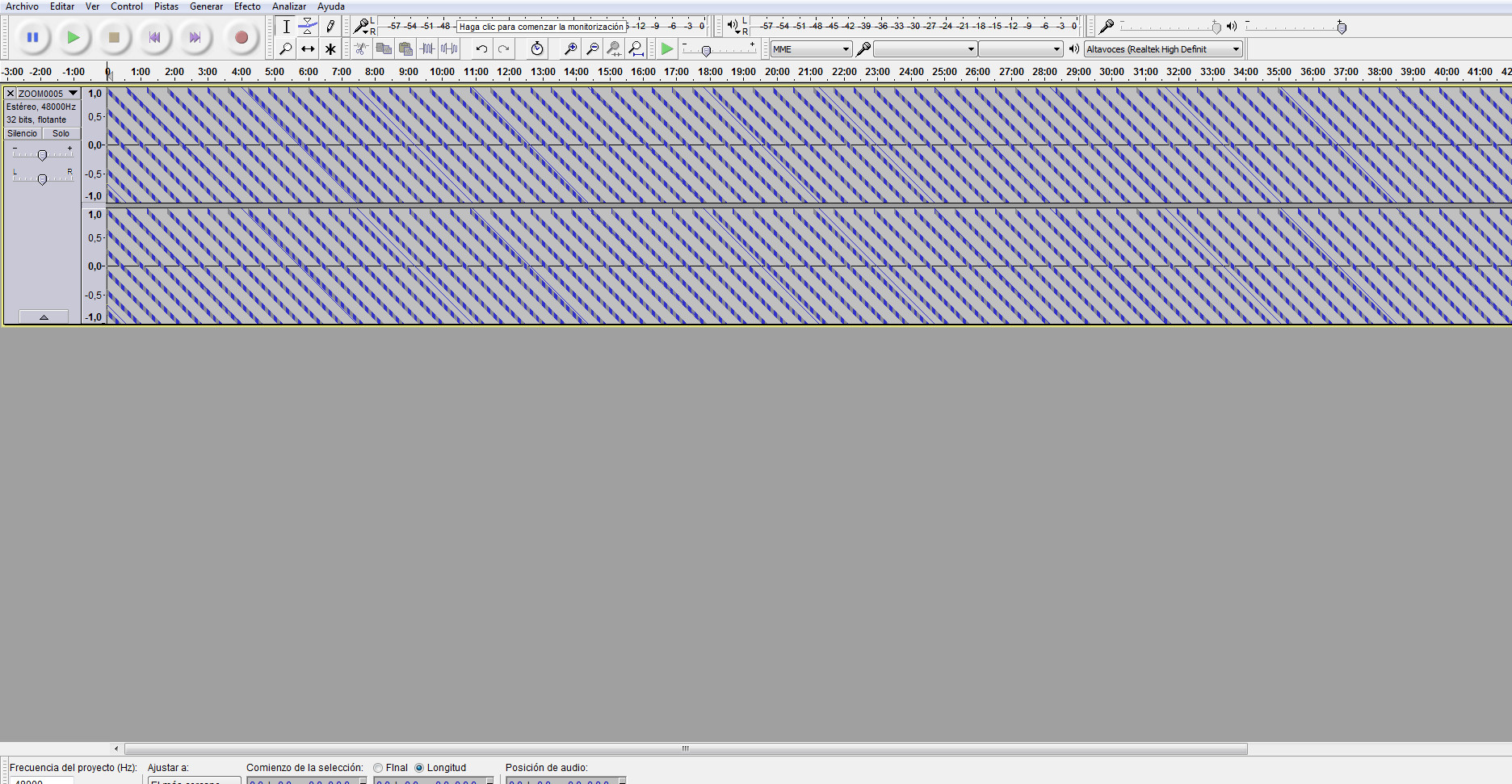This screenshot has width=1512, height=784.
Task: Activate the Multi-Tool mode
Action: 330,48
